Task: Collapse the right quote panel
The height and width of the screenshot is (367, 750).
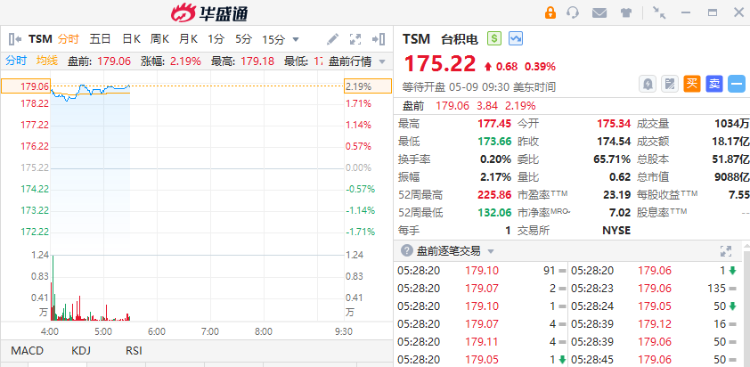Action: 379,39
